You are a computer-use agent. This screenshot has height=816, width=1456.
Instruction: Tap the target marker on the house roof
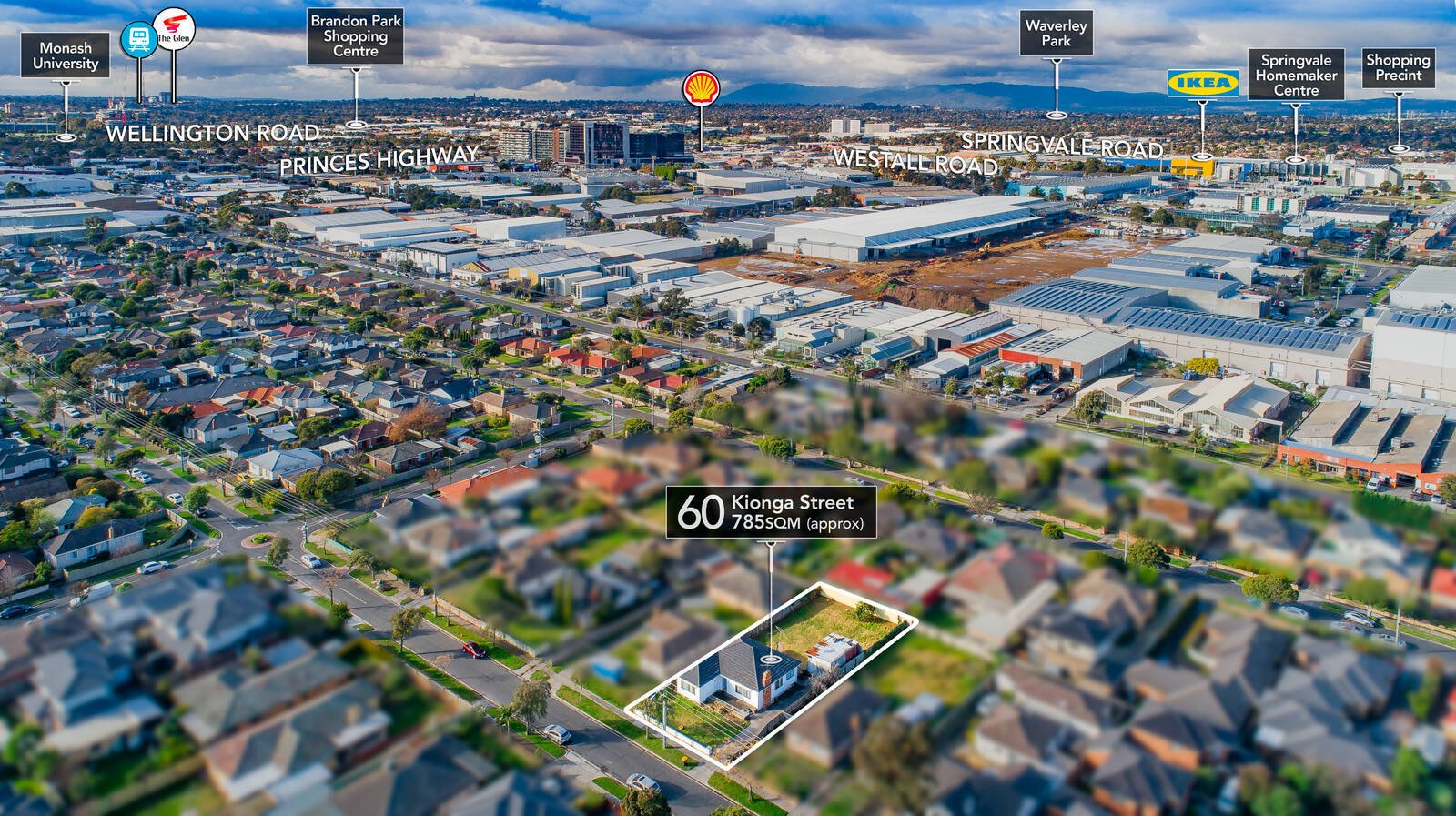(x=771, y=658)
